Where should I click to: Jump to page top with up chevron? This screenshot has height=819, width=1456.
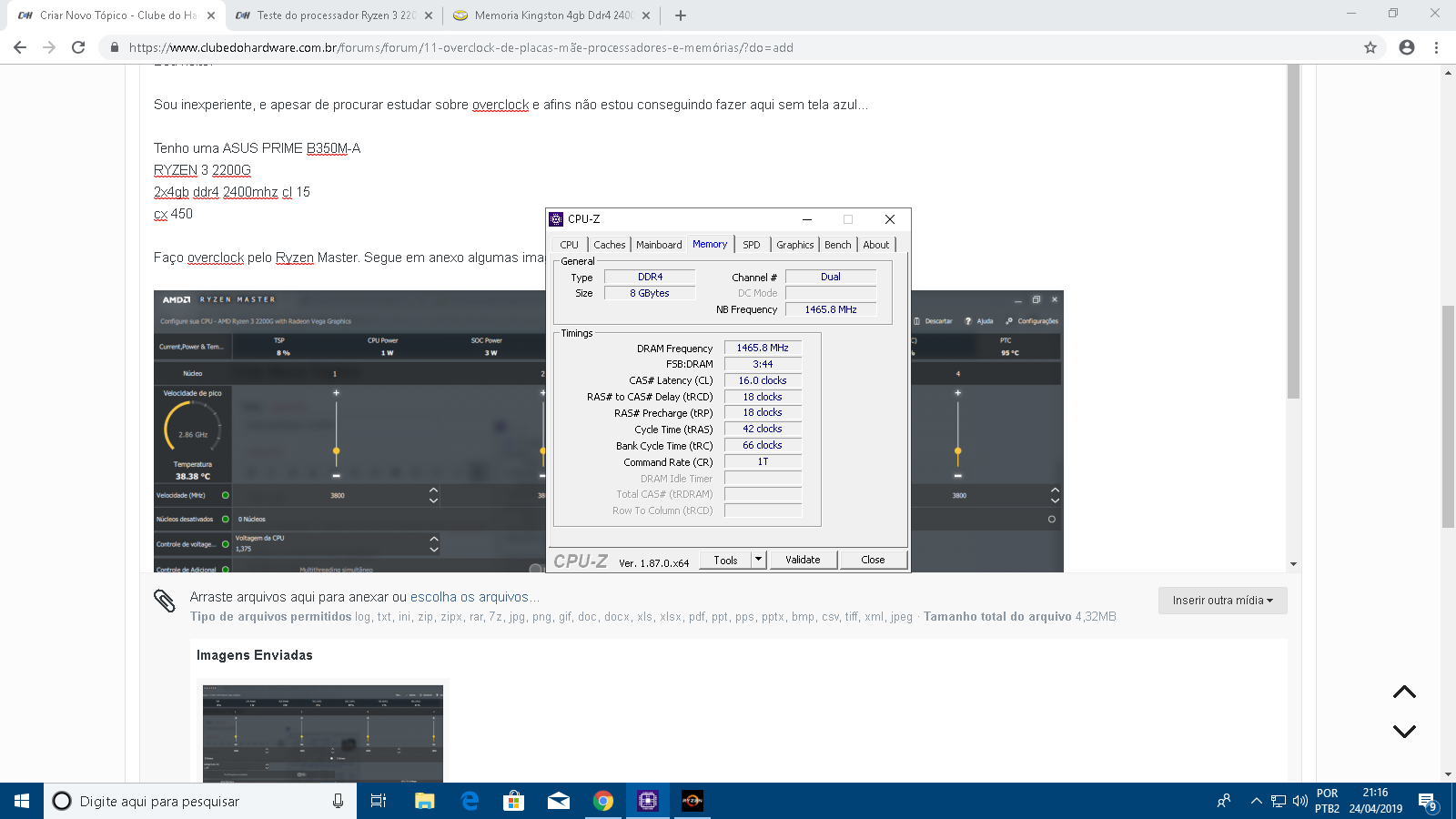coord(1404,693)
